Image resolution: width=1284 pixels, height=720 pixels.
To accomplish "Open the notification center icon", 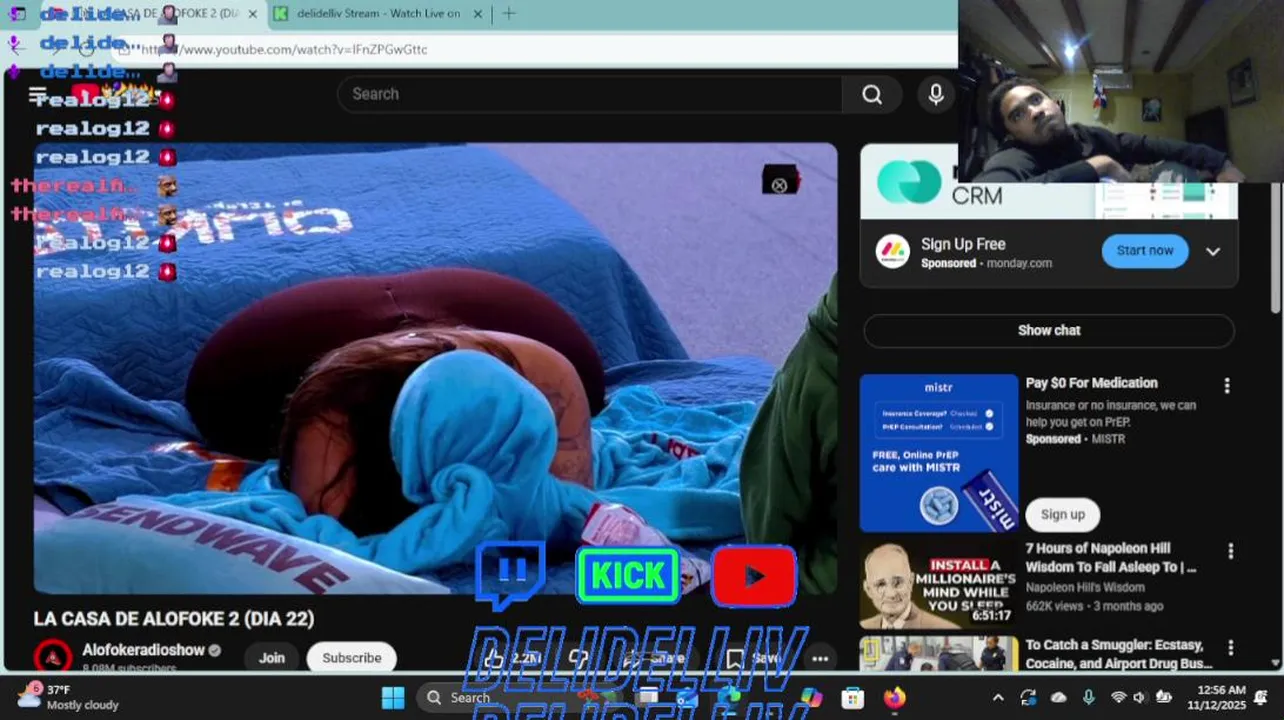I will coord(1261,697).
